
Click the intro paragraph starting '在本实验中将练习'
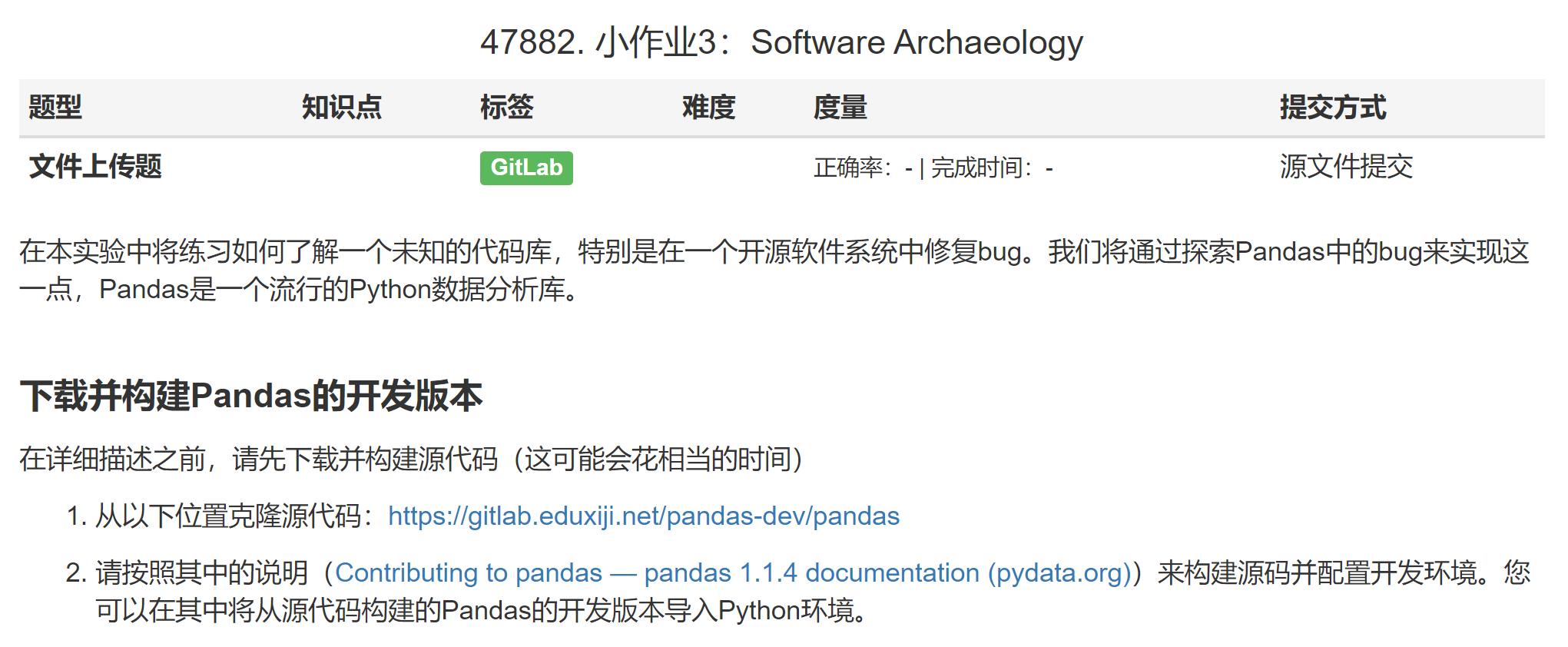774,270
